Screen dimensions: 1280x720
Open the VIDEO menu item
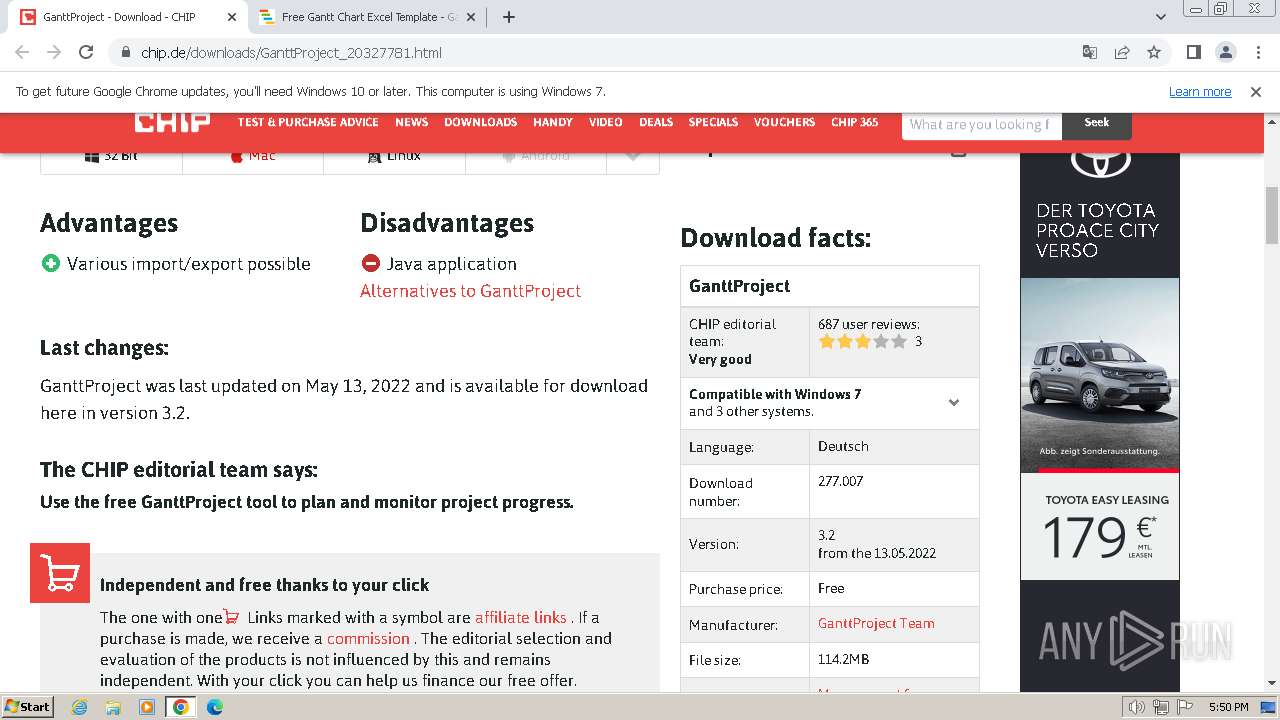[606, 122]
